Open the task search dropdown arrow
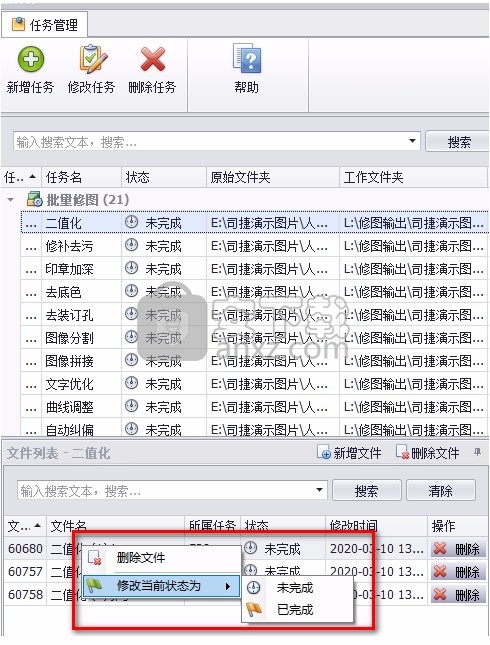The image size is (490, 645). click(x=412, y=142)
